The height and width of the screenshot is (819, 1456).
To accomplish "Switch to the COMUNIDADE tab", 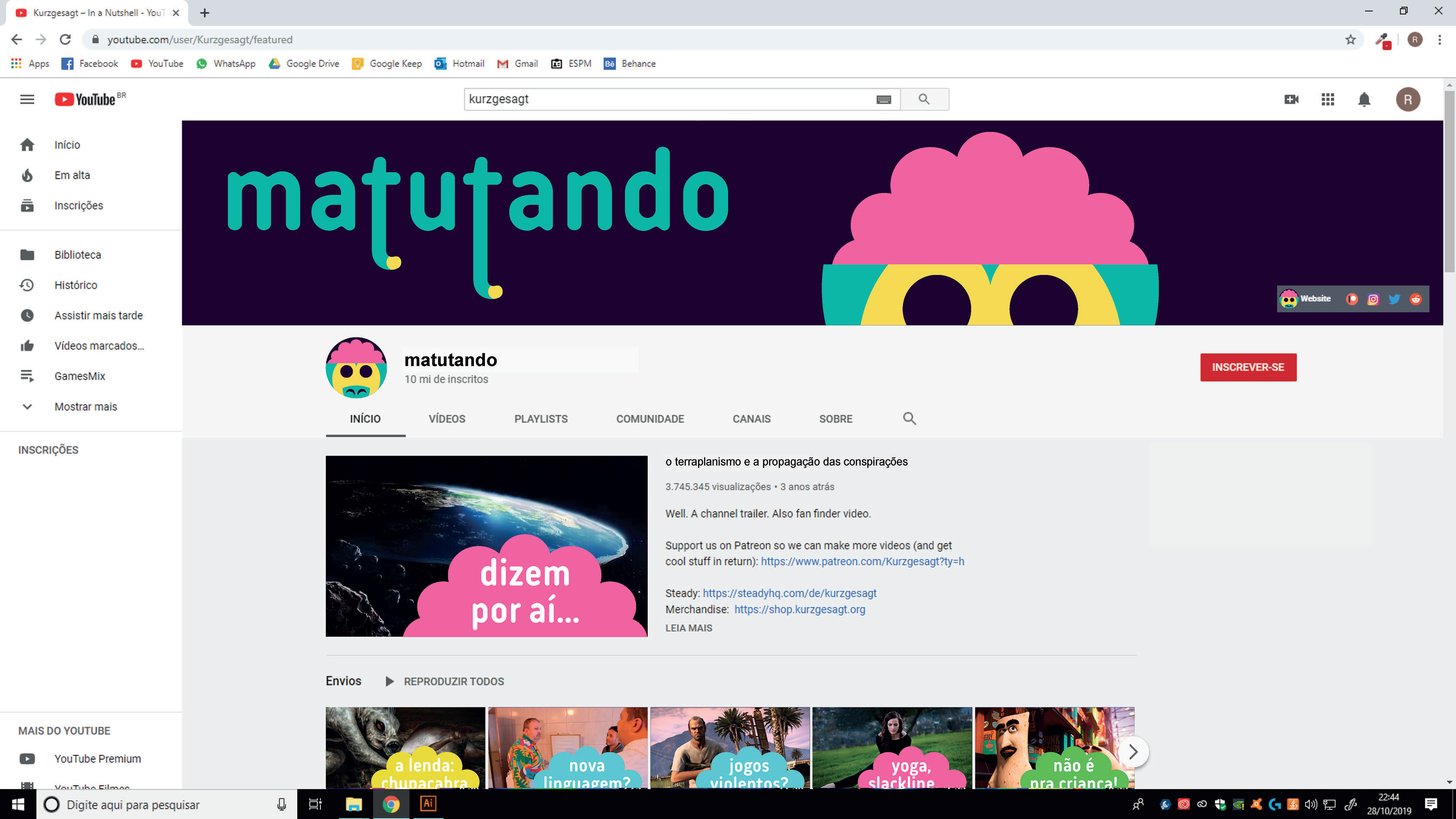I will pyautogui.click(x=650, y=419).
